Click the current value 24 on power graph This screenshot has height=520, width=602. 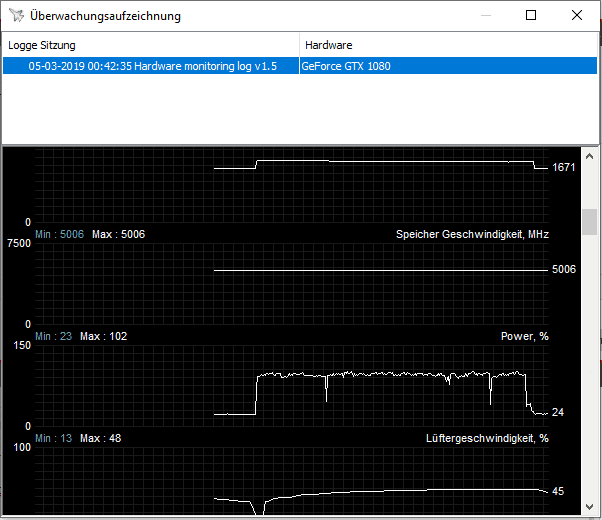coord(557,412)
